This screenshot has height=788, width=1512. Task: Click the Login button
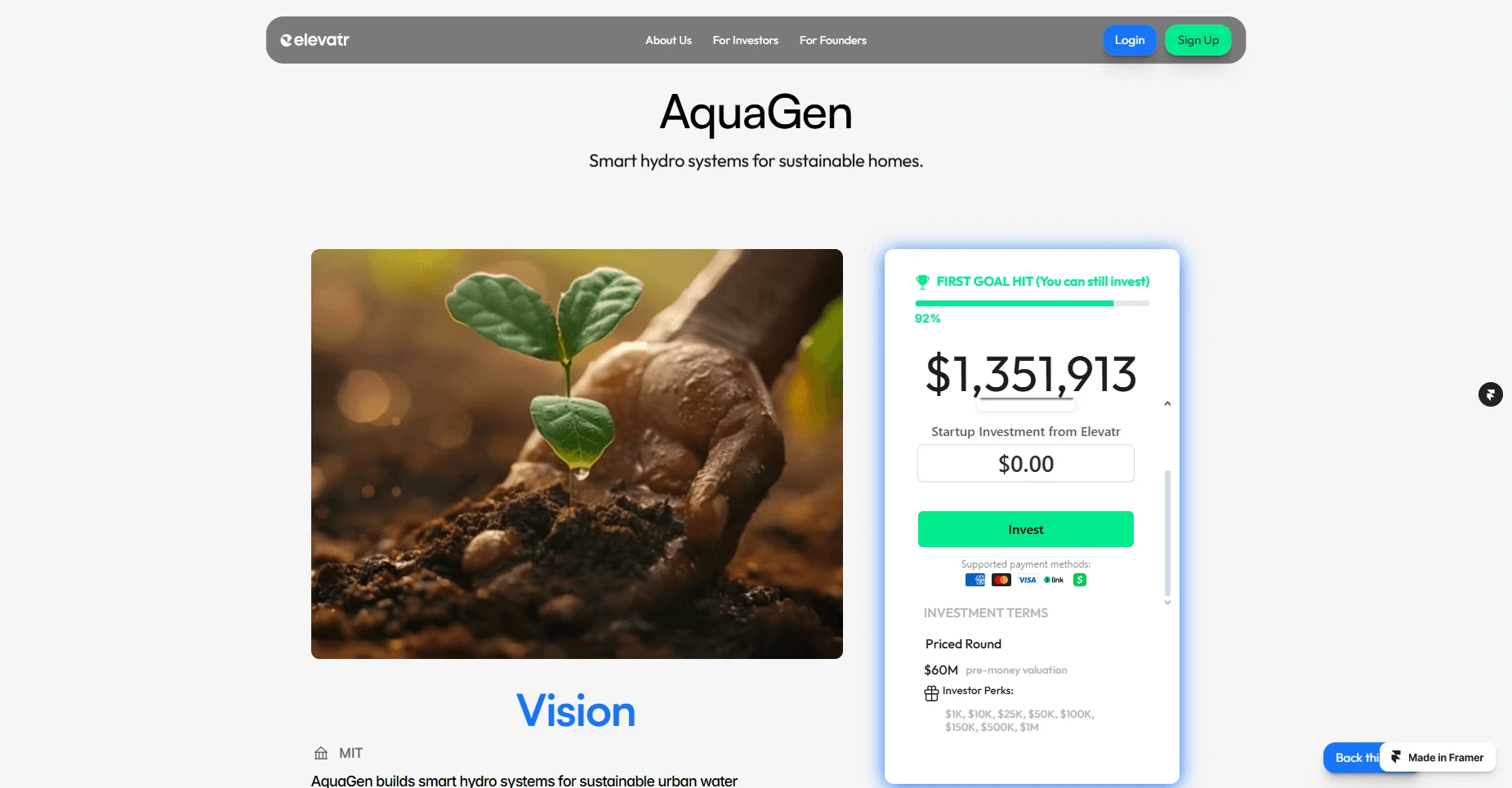point(1130,40)
